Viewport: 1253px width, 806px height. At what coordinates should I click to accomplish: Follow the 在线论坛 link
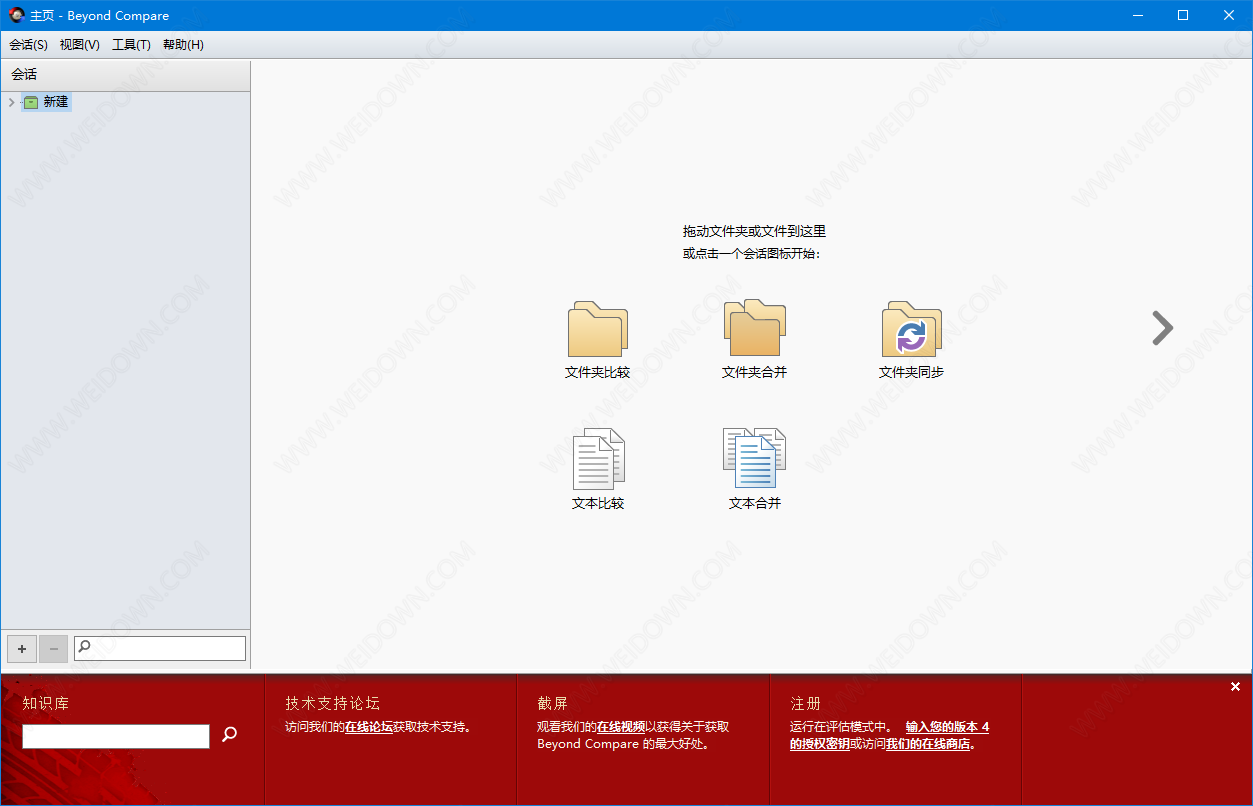(369, 727)
